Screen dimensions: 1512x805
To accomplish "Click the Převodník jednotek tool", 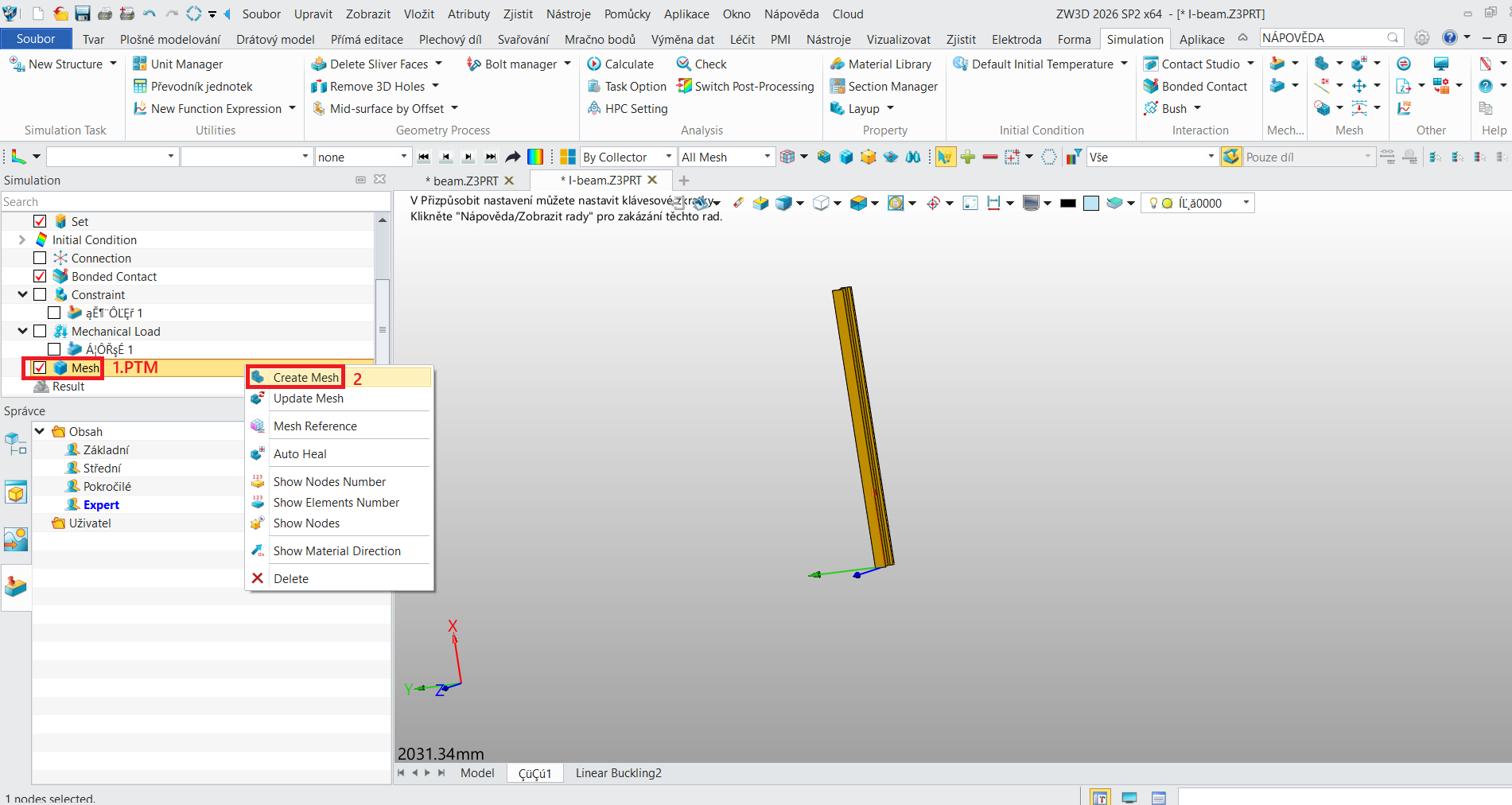I will (192, 86).
